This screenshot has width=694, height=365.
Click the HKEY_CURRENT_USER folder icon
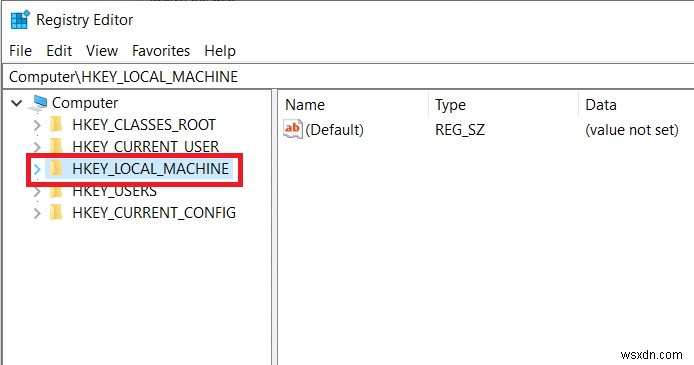pos(56,146)
